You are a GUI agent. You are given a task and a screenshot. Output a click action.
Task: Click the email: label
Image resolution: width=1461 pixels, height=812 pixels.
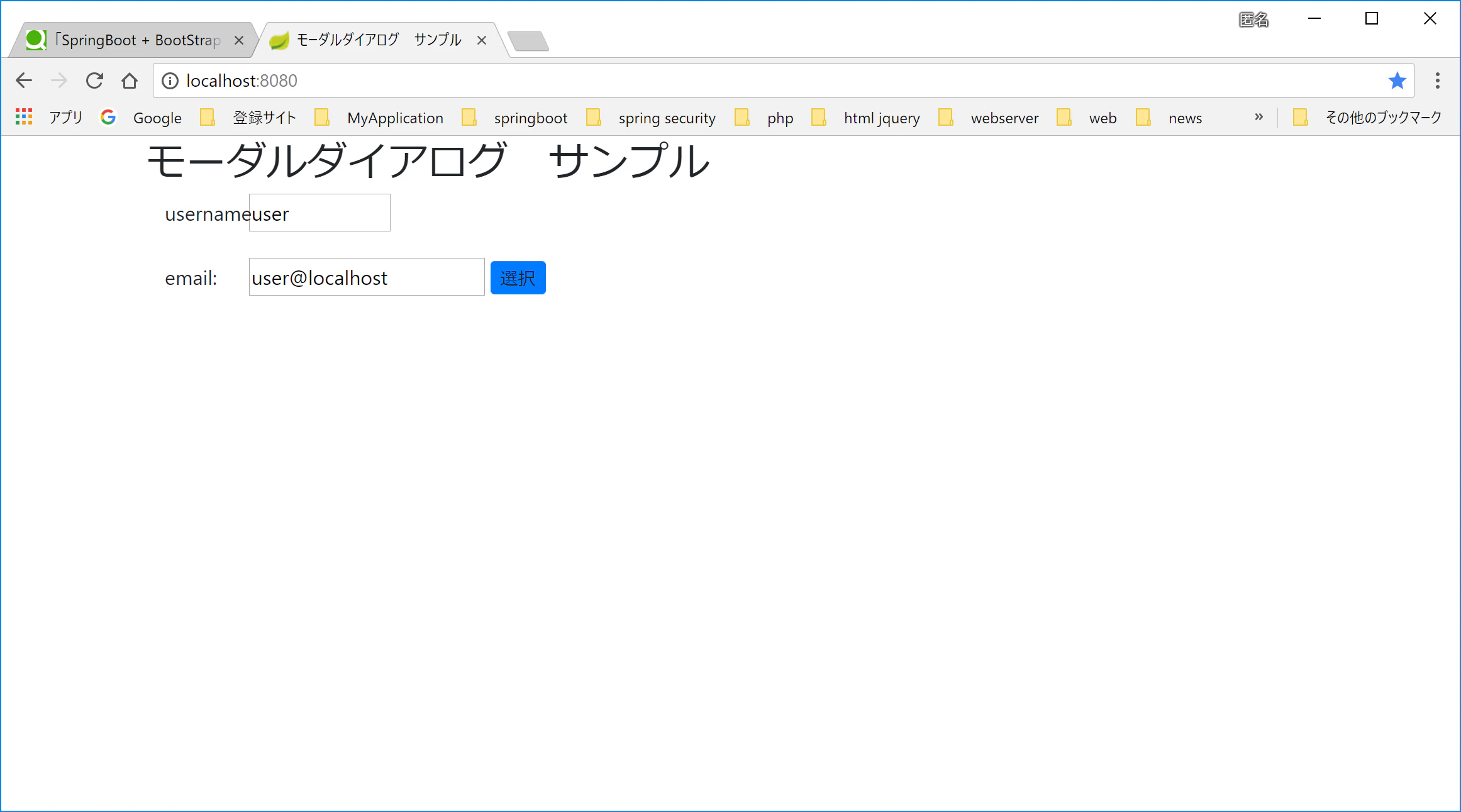click(x=191, y=278)
